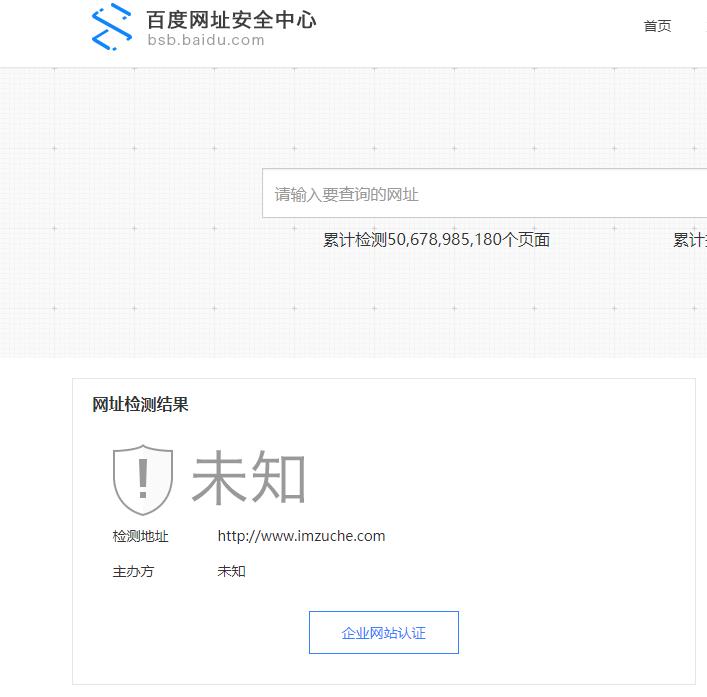This screenshot has width=707, height=697.
Task: Open the 首页 navigation item
Action: click(x=657, y=26)
